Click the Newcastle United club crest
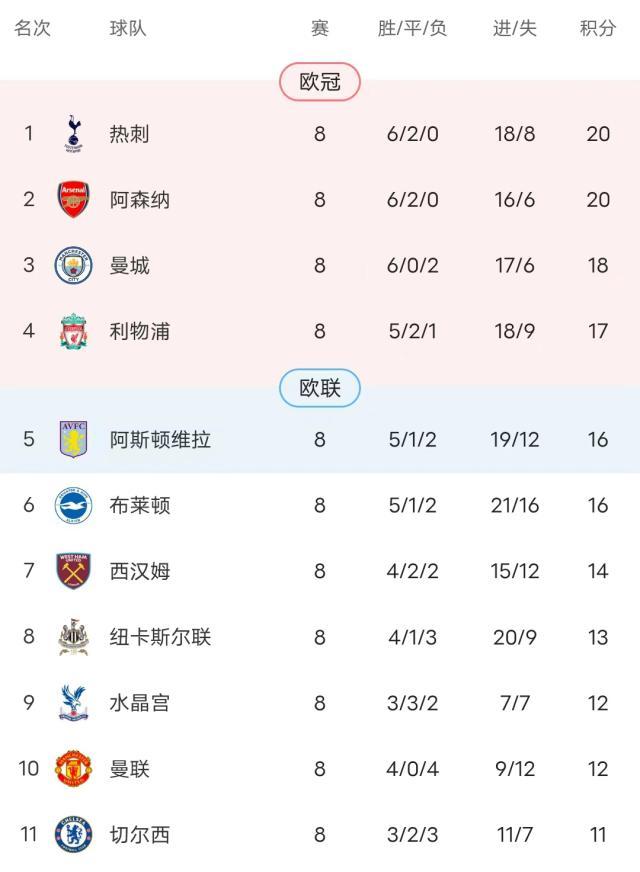 tap(73, 638)
